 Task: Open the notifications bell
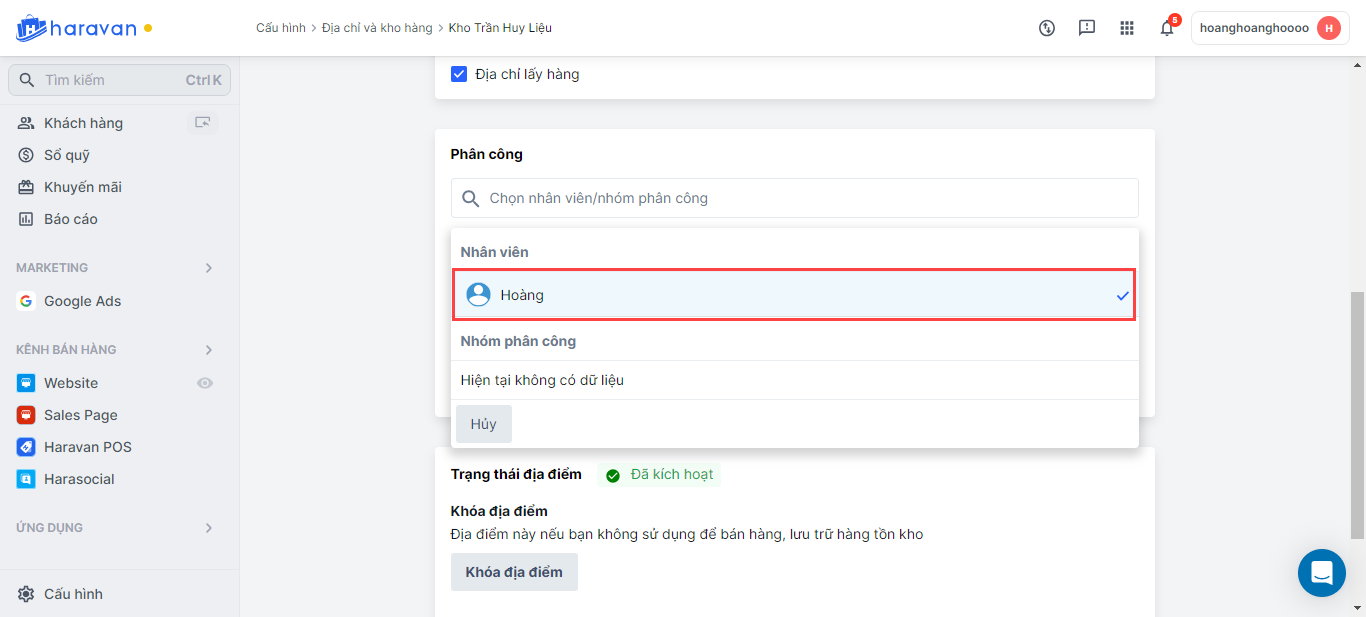pyautogui.click(x=1166, y=28)
